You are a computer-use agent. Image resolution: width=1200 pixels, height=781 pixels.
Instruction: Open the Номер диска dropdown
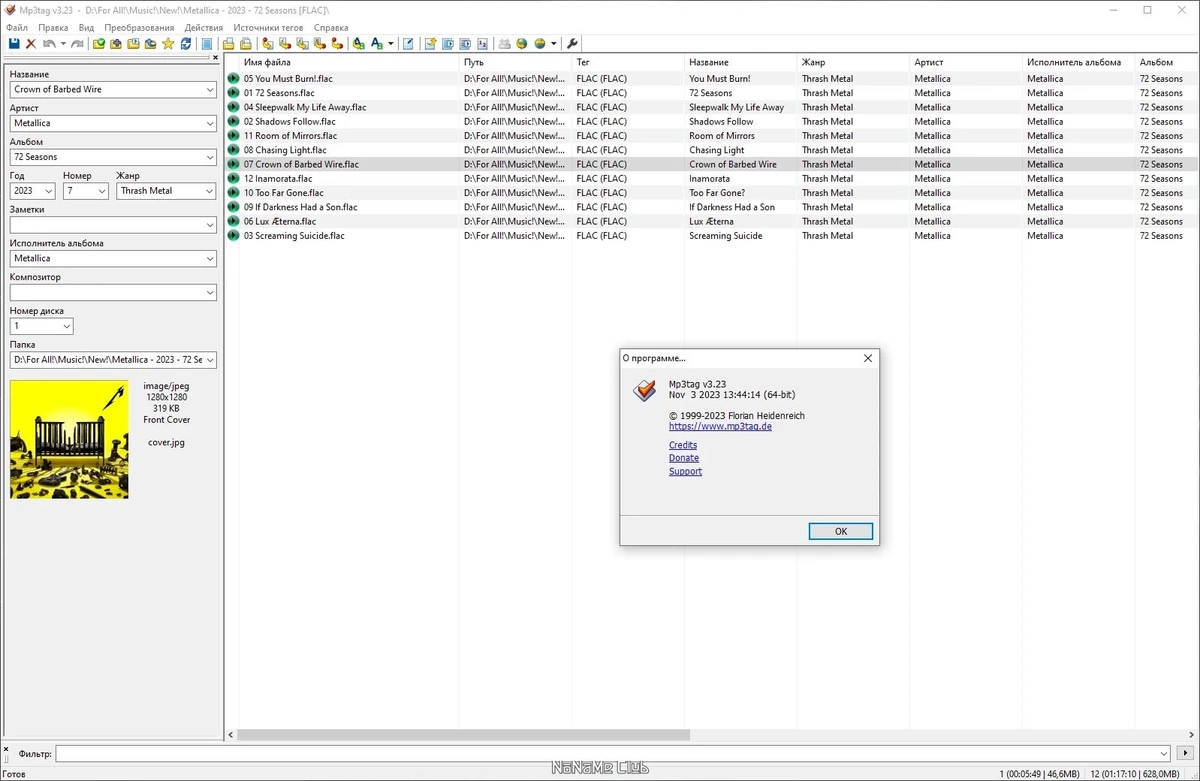click(66, 326)
